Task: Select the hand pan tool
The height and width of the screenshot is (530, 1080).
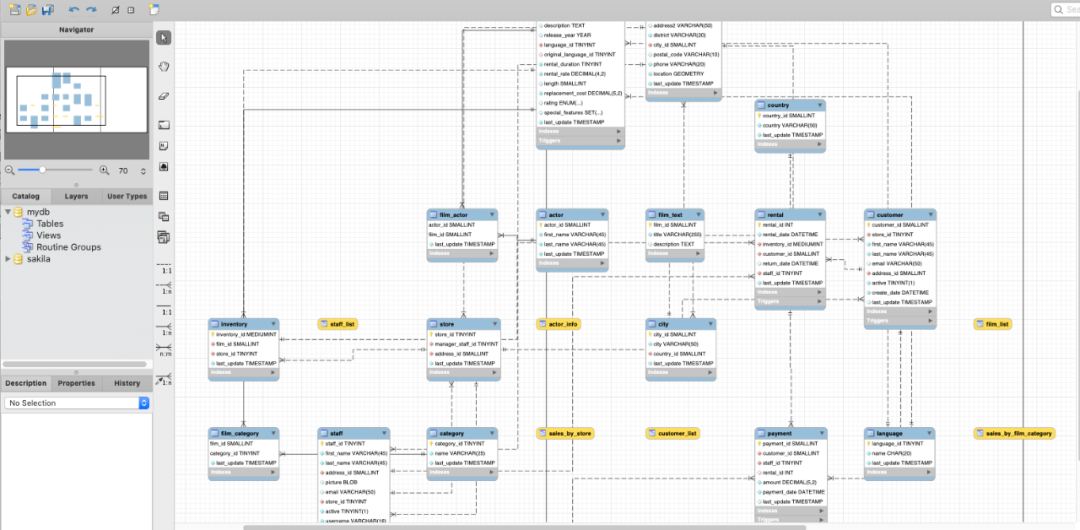Action: point(164,67)
